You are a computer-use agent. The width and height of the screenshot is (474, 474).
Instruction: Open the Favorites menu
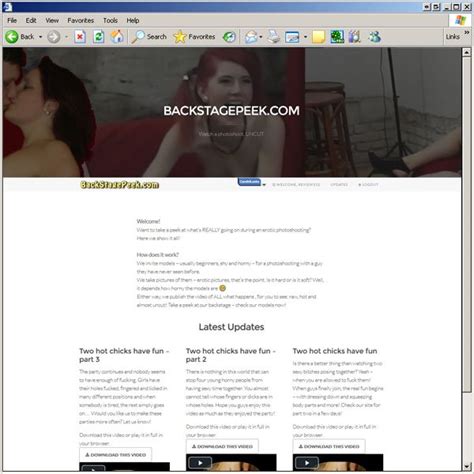(x=81, y=20)
